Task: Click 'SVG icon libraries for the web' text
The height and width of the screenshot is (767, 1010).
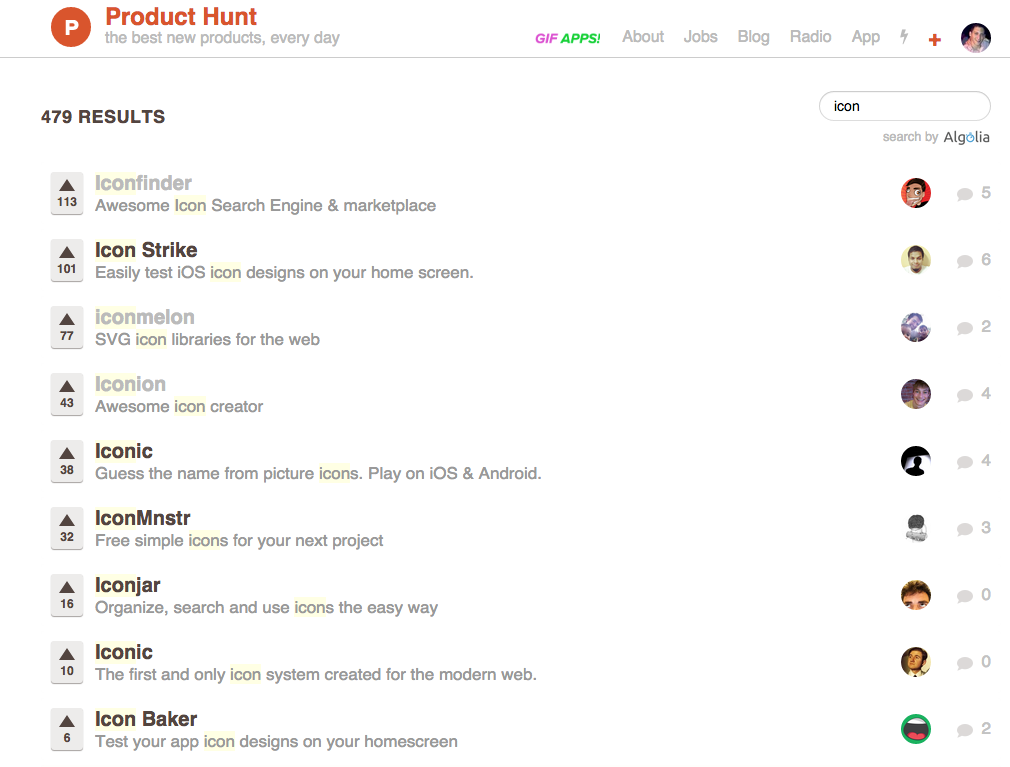Action: pyautogui.click(x=207, y=339)
